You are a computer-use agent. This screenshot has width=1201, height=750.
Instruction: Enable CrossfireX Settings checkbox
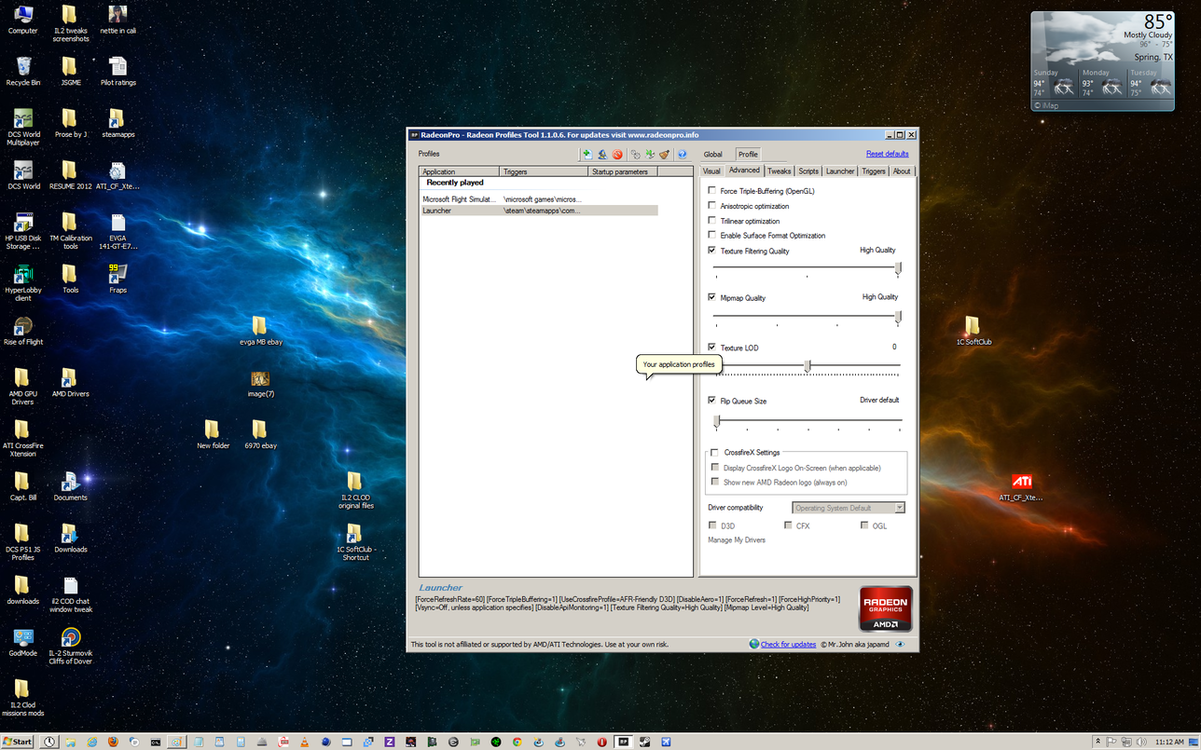point(714,452)
